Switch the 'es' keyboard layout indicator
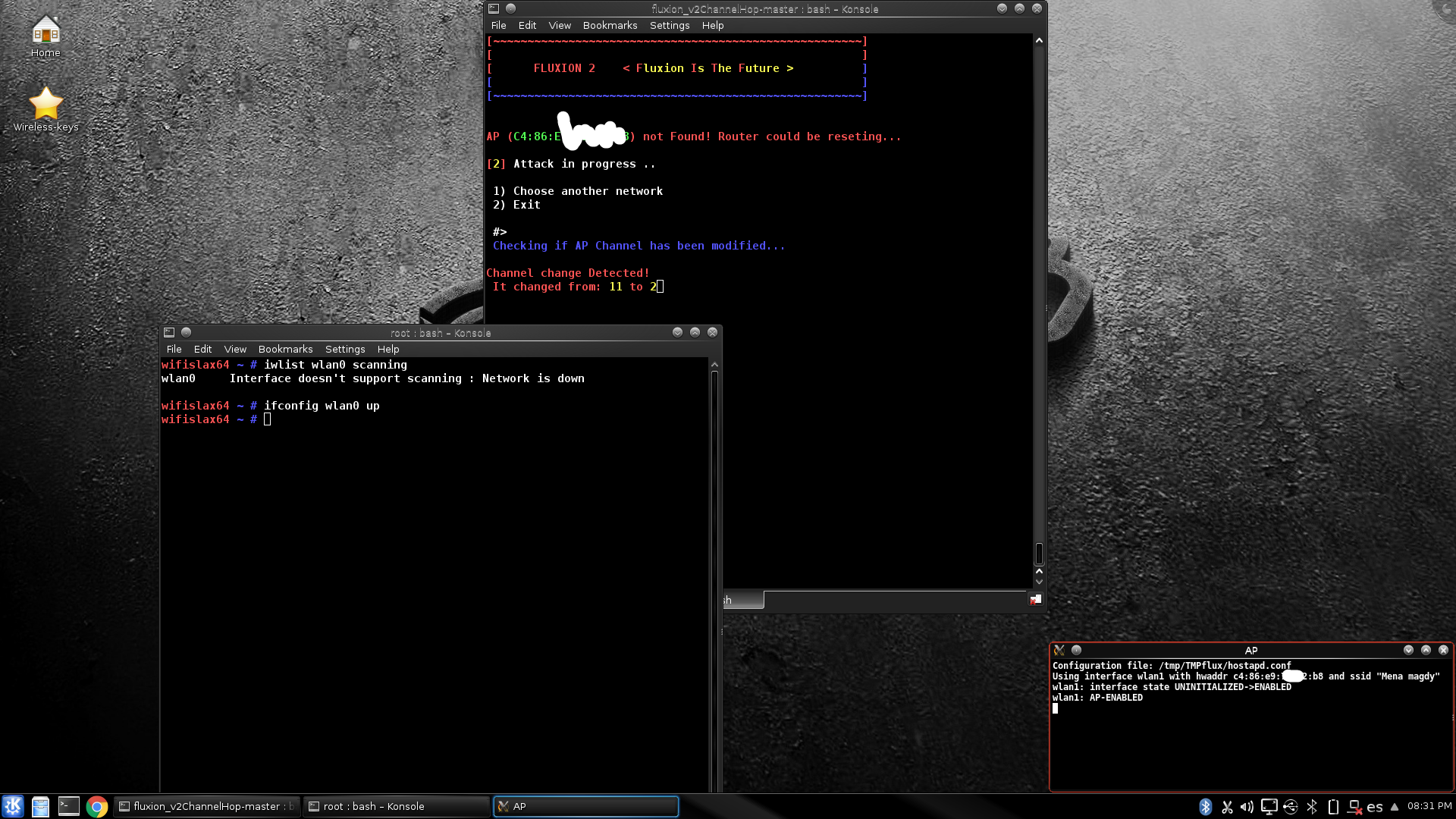The height and width of the screenshot is (819, 1456). [x=1375, y=807]
